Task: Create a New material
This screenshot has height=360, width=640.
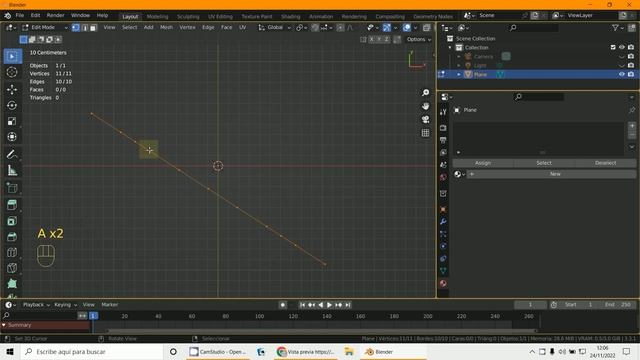Action: pos(551,174)
